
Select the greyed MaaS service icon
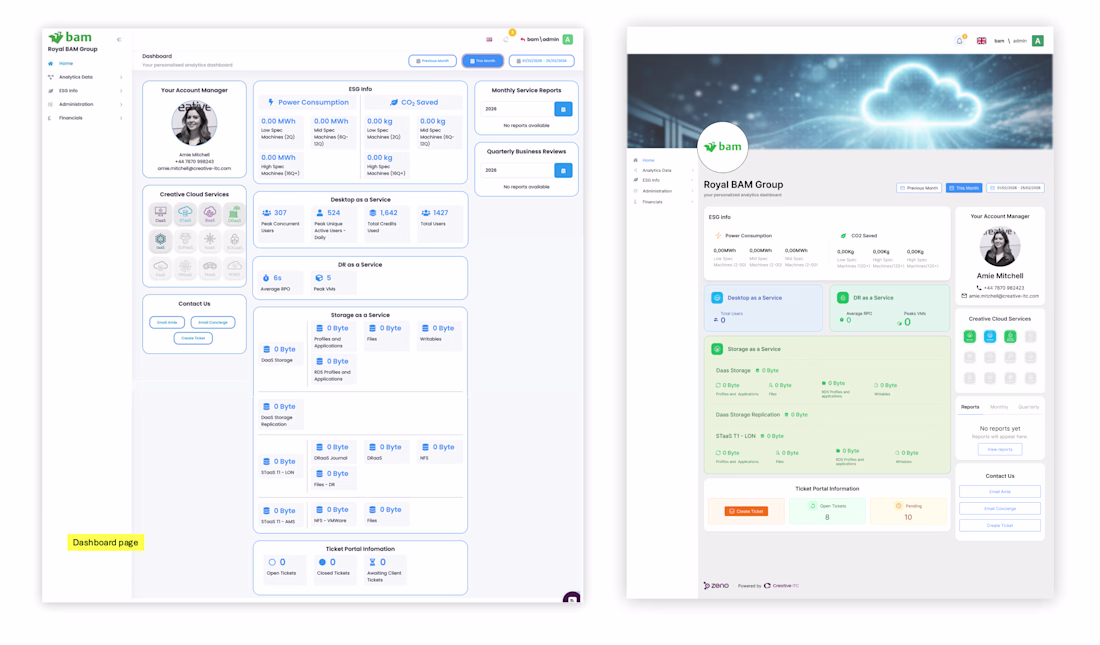210,267
